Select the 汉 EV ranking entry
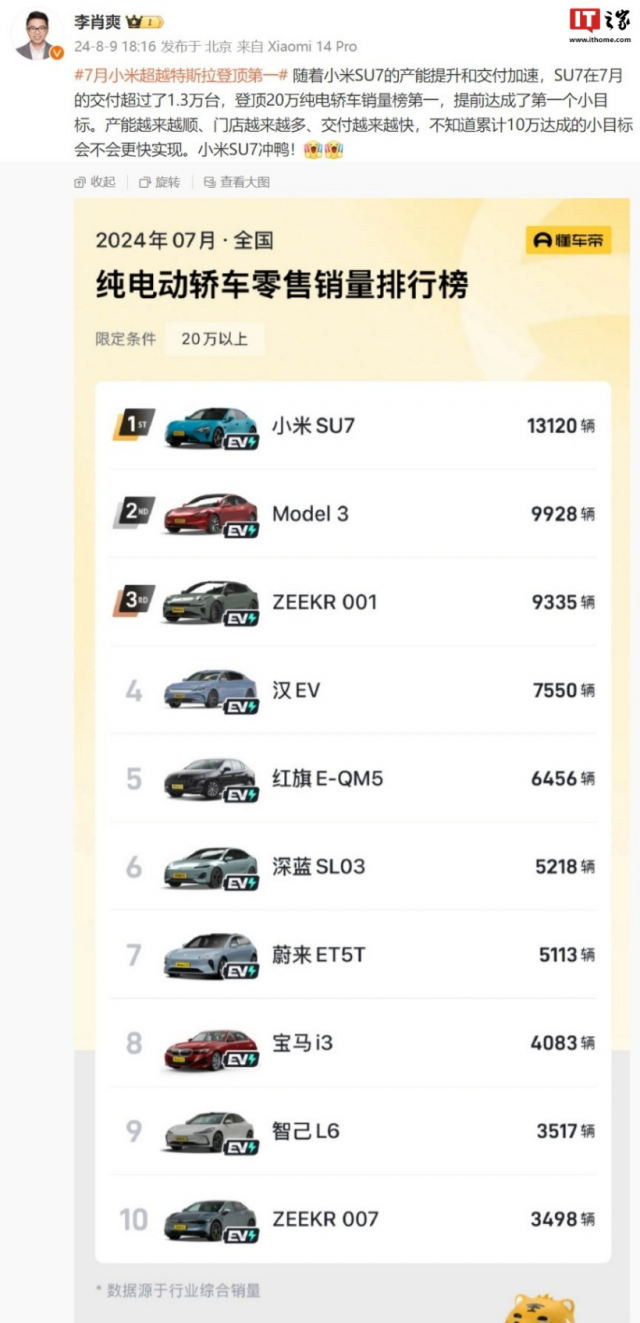Image resolution: width=640 pixels, height=1323 pixels. (353, 690)
